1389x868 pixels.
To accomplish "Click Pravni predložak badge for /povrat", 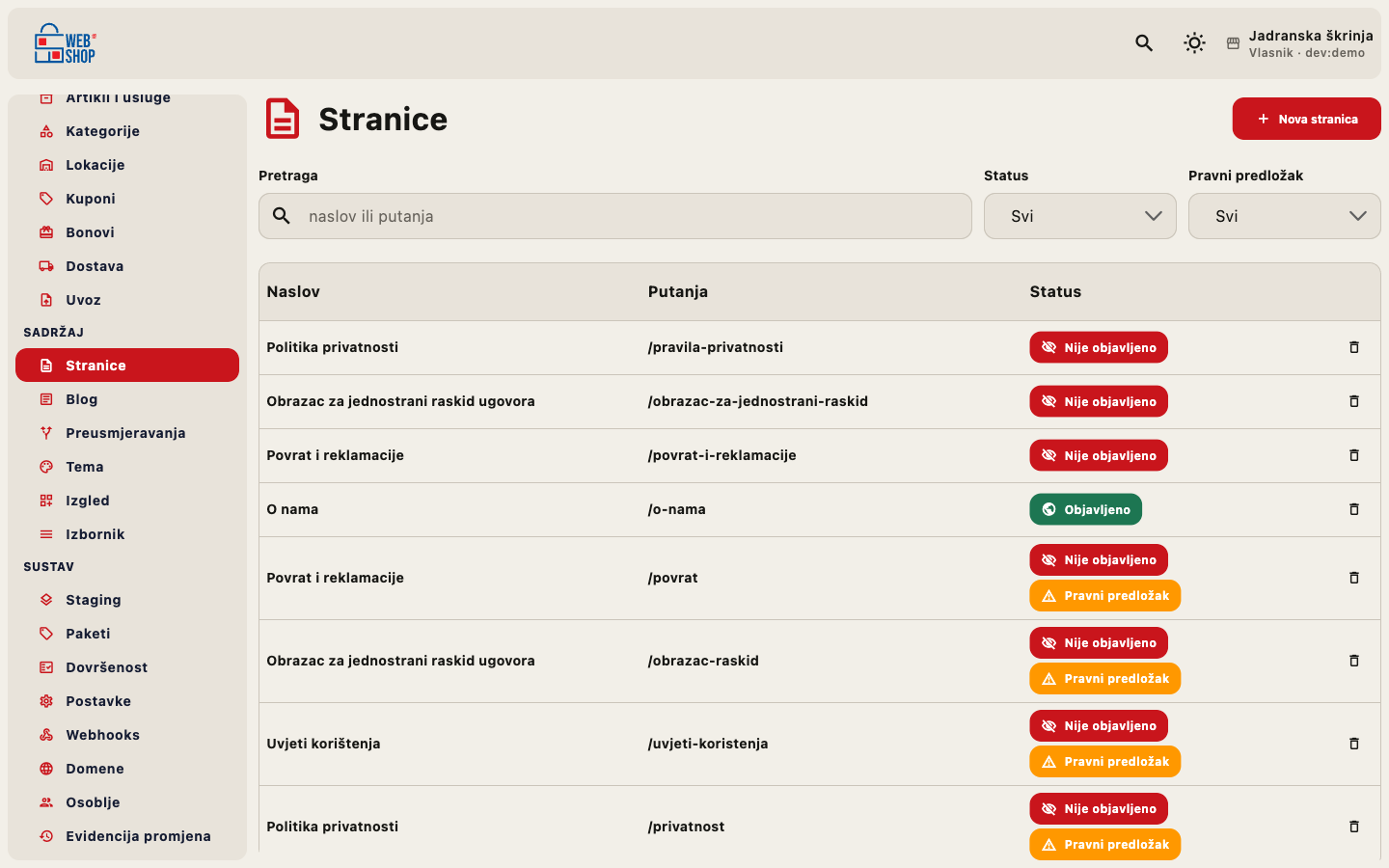I will (x=1105, y=596).
